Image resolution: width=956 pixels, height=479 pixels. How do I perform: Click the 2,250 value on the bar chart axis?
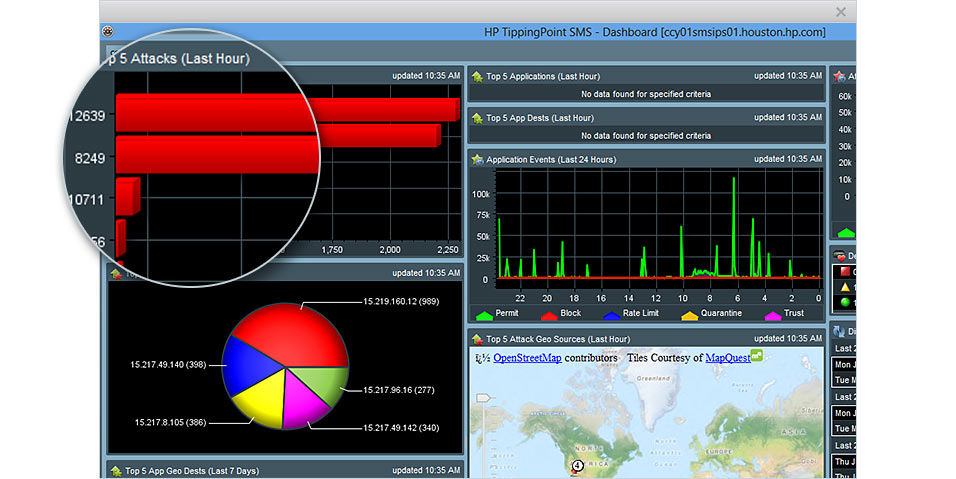448,250
